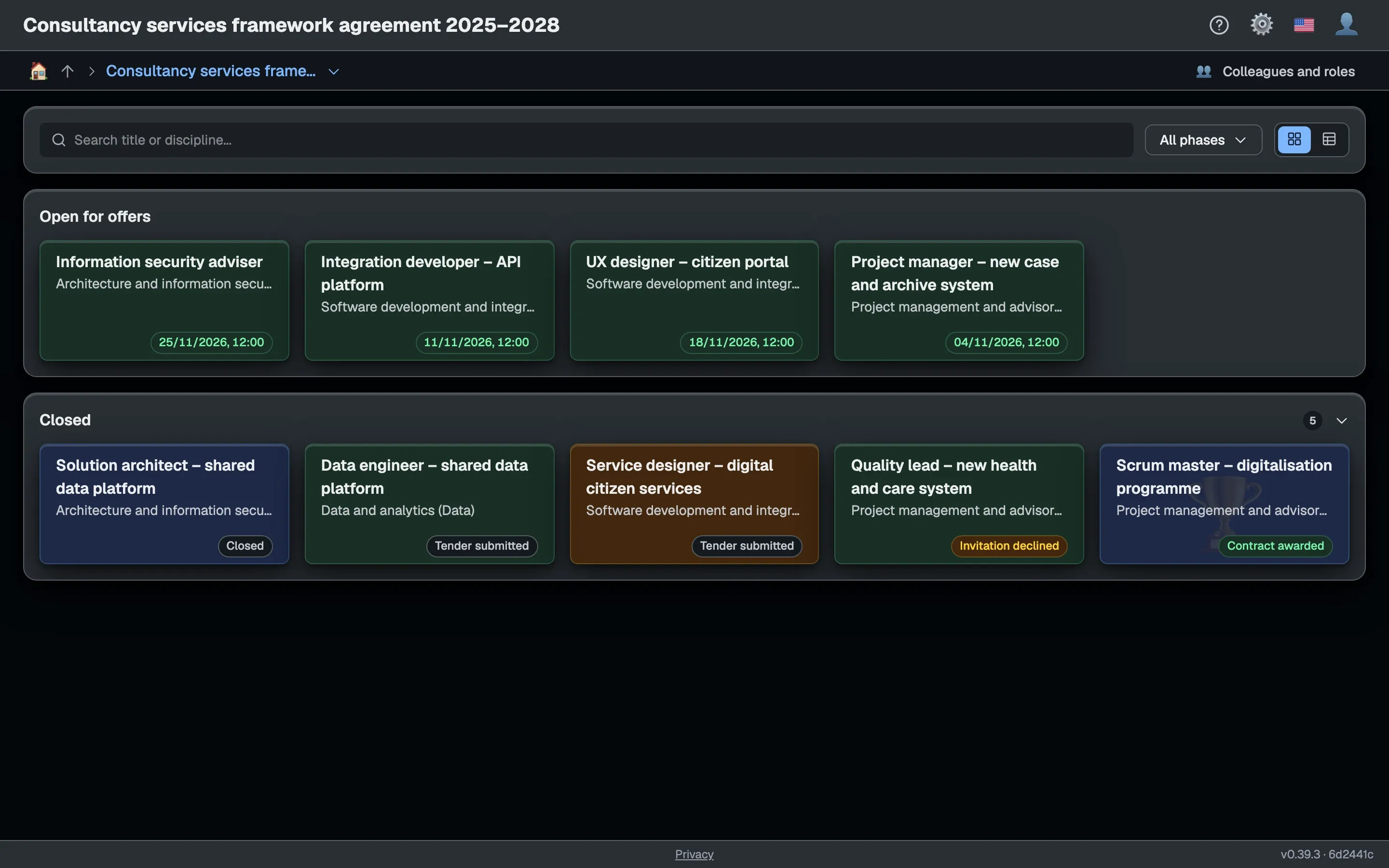Click the Colleagues and roles people icon

[x=1204, y=71]
